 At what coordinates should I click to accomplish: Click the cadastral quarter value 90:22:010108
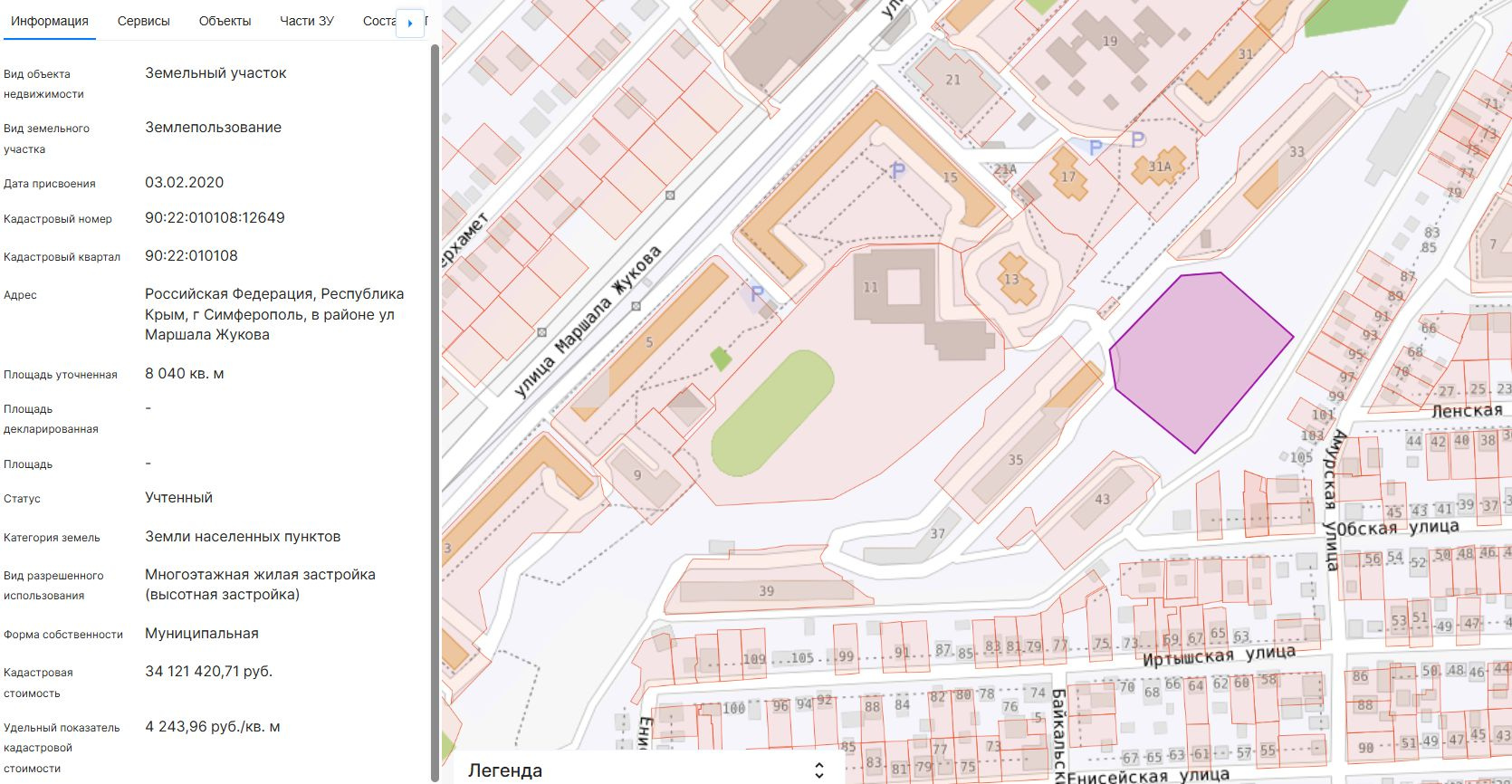(191, 256)
